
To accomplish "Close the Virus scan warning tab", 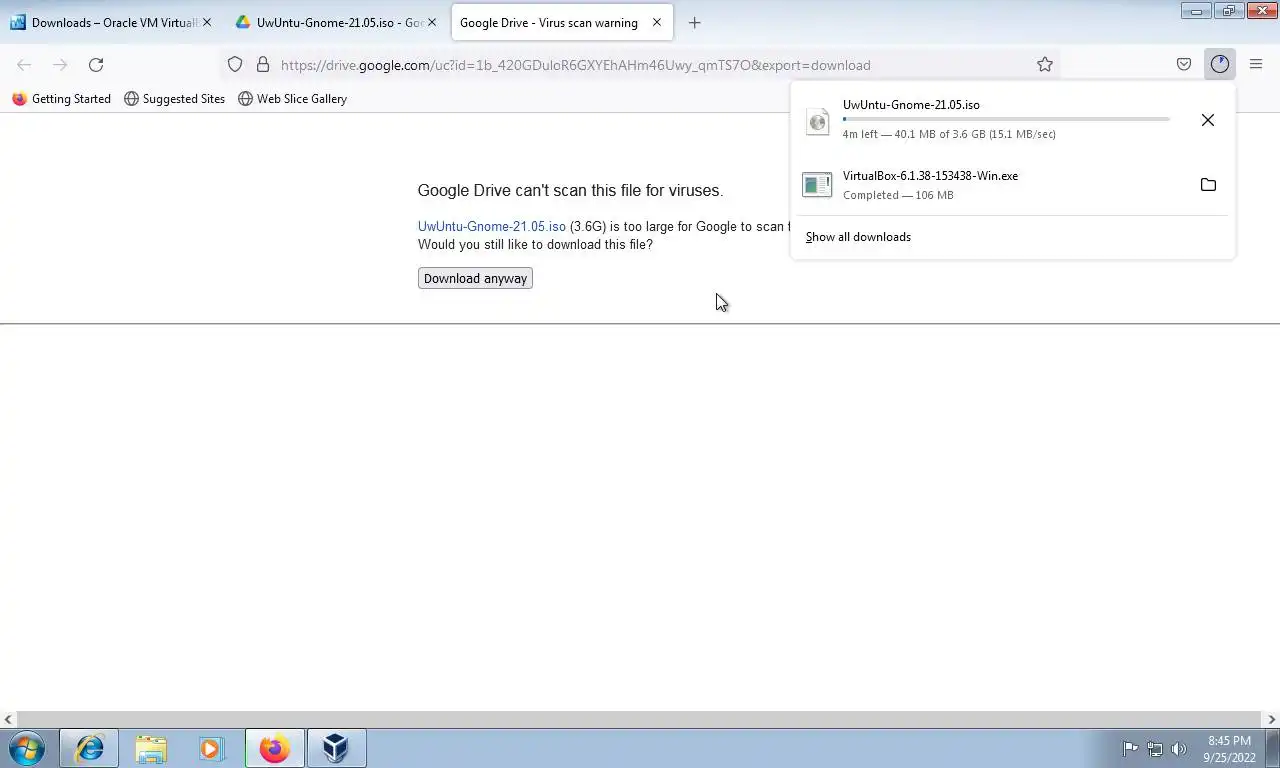I will pyautogui.click(x=657, y=22).
